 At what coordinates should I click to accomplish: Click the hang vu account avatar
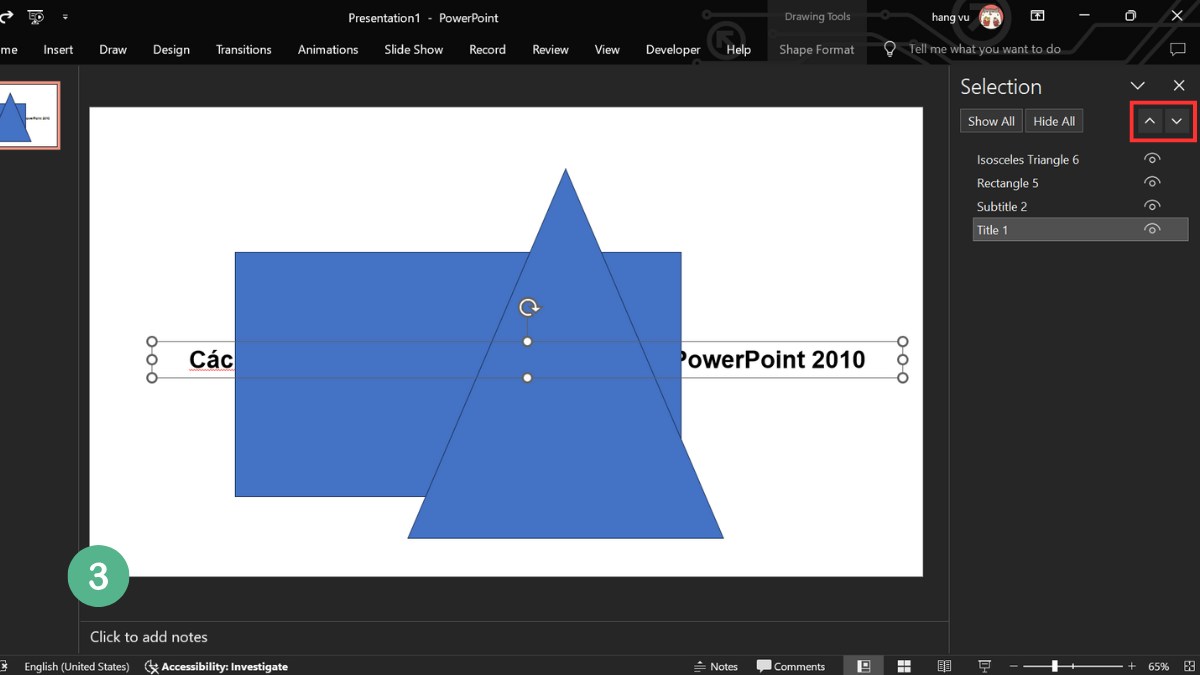[x=990, y=16]
